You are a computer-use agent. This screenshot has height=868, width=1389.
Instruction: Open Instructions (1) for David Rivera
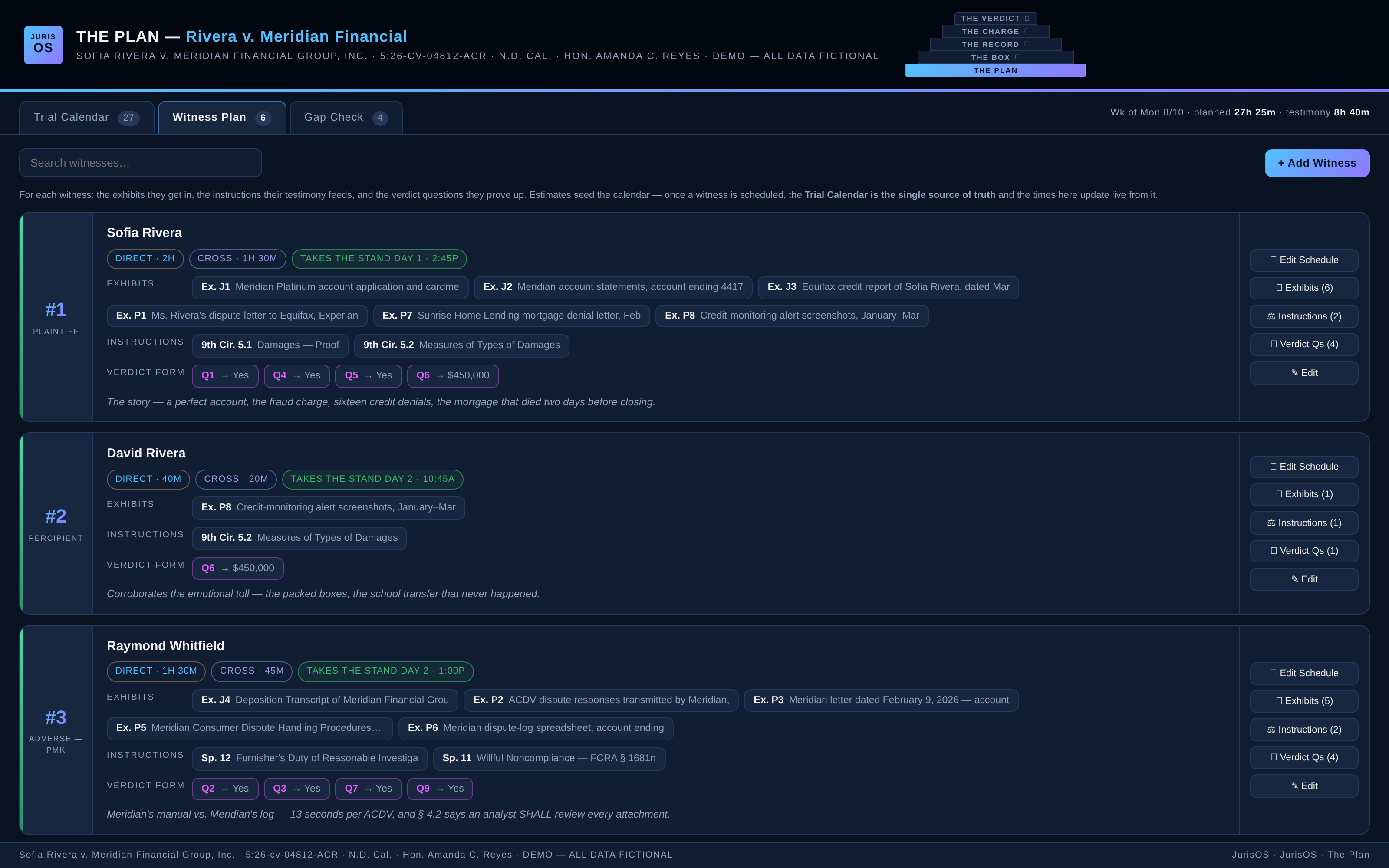click(1304, 523)
